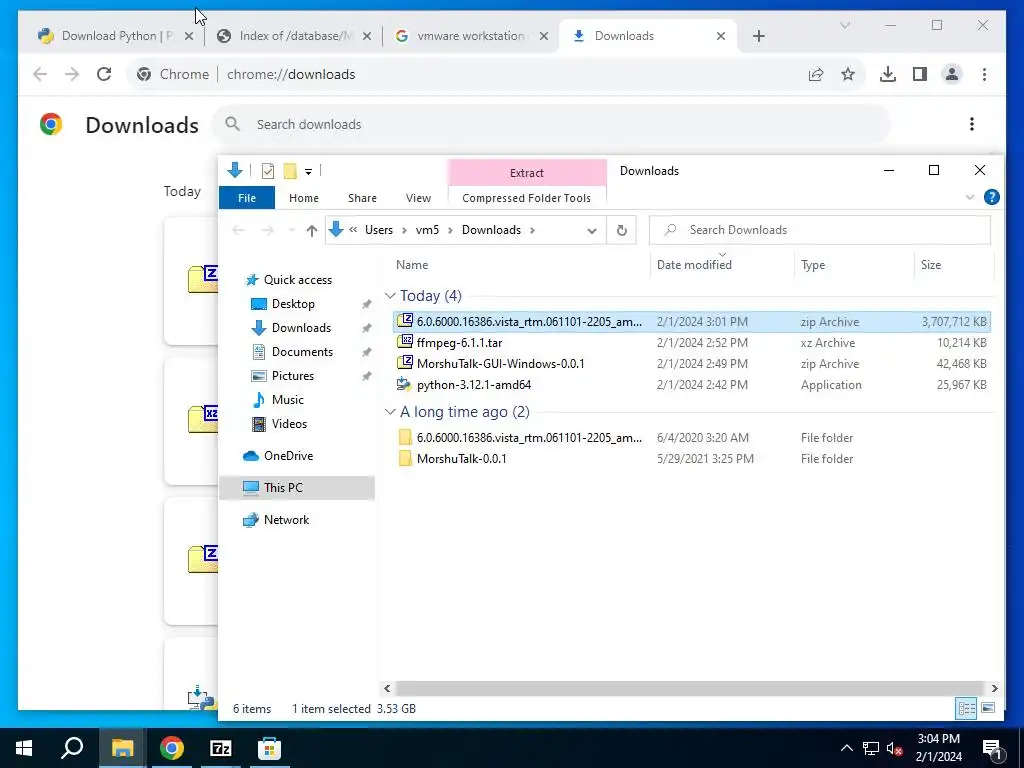Collapse the A long time ago group
This screenshot has height=768, width=1024.
(x=391, y=412)
